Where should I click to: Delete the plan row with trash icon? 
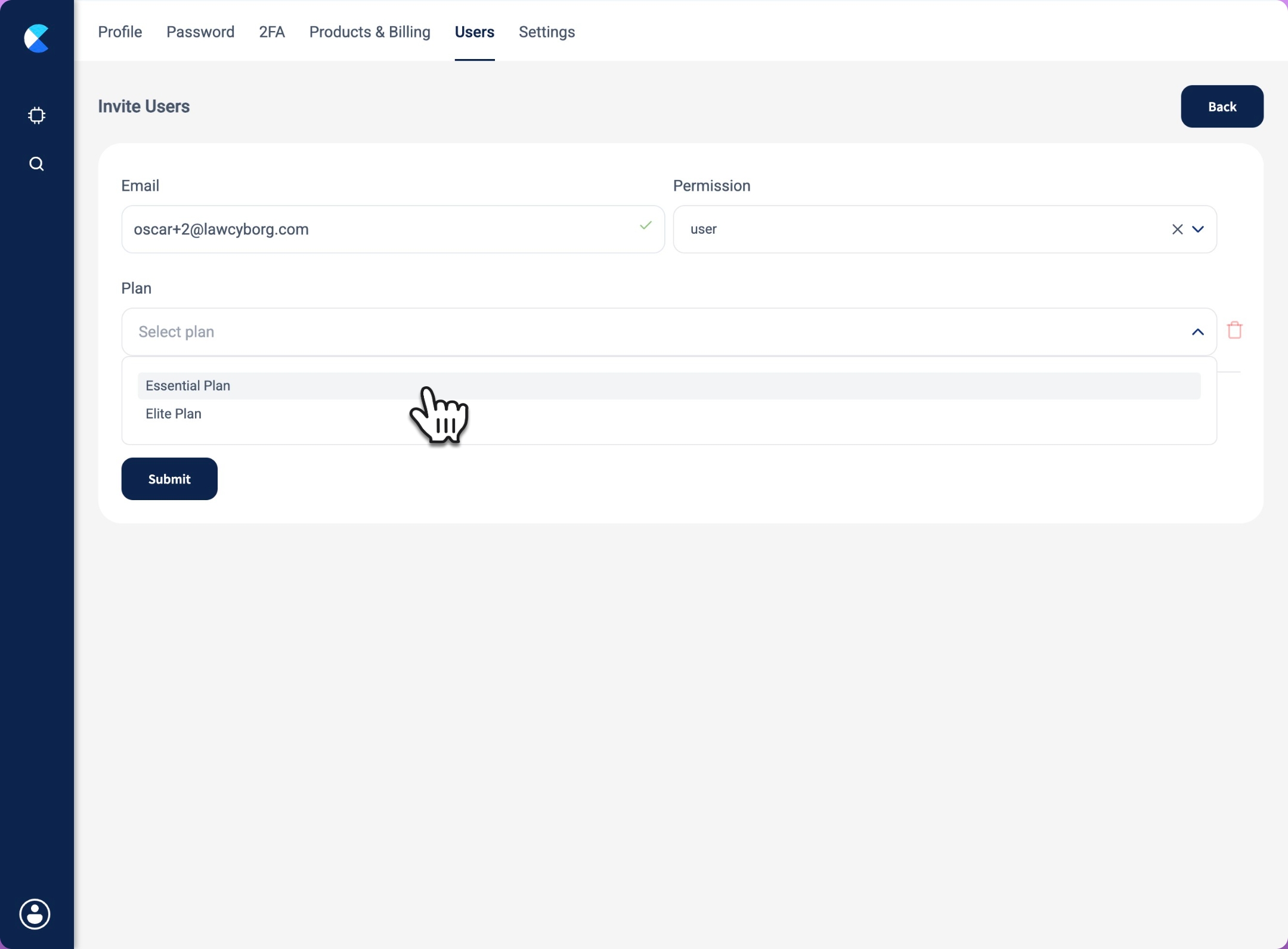(1234, 330)
